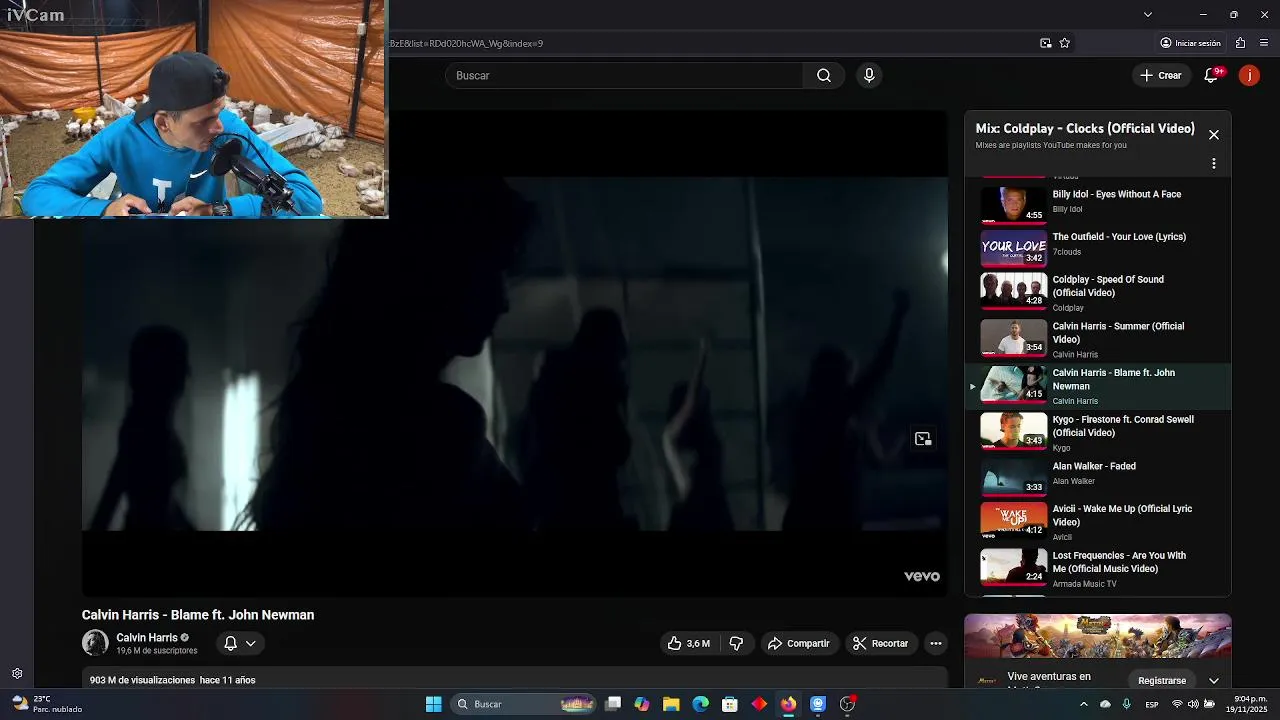Open the Firefox hamburger application menu
The height and width of the screenshot is (720, 1280).
click(1264, 43)
